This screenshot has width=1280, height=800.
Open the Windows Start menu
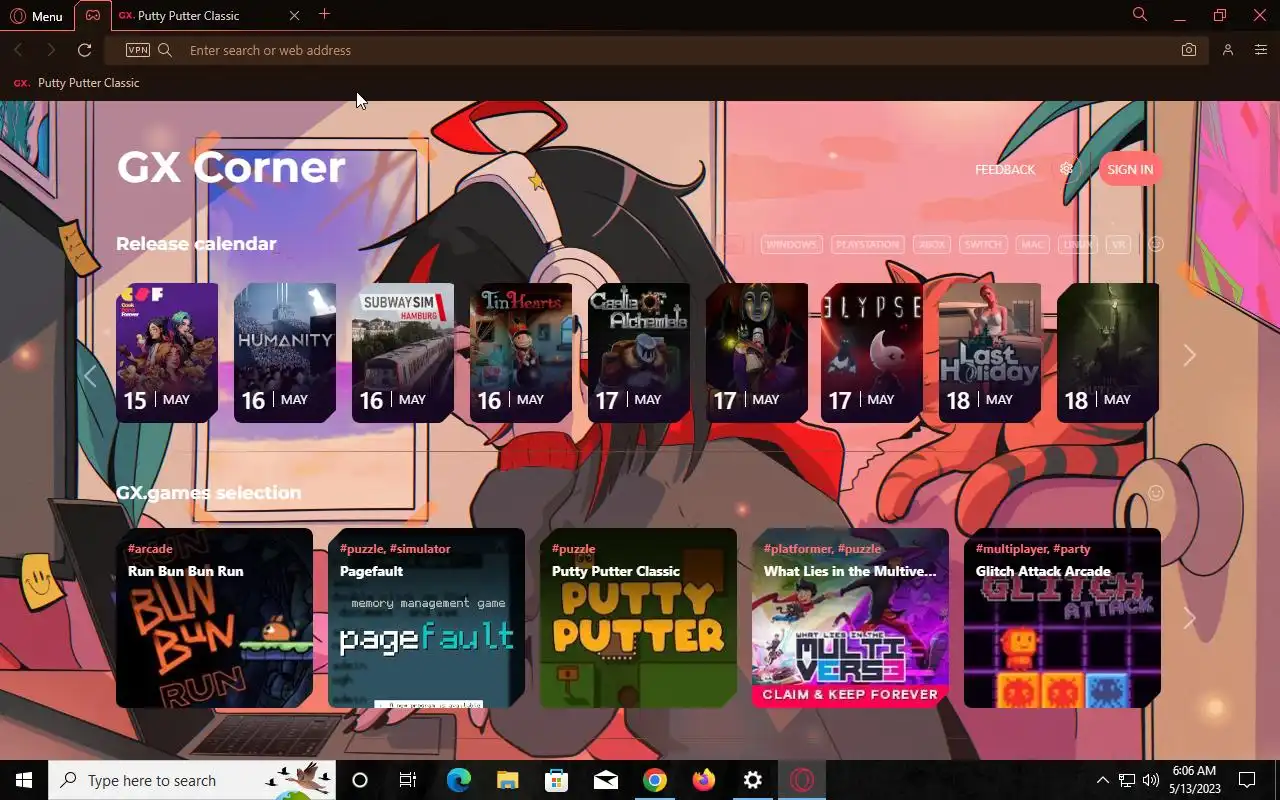[x=24, y=780]
